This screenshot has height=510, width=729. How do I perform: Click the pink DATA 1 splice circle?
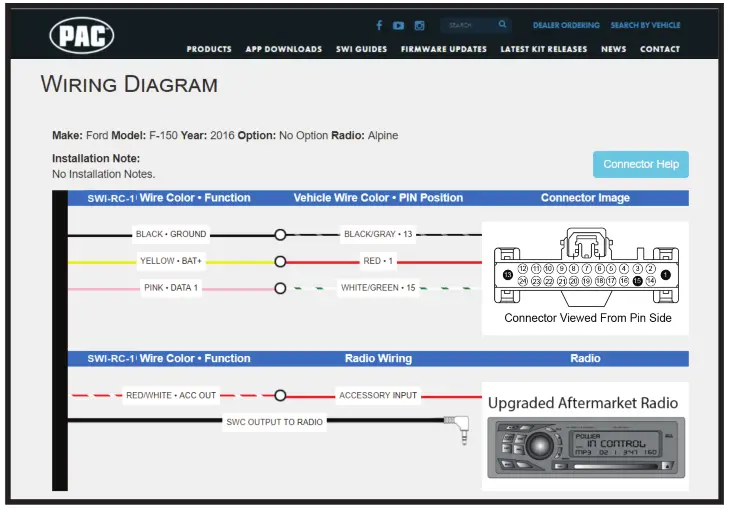(280, 289)
